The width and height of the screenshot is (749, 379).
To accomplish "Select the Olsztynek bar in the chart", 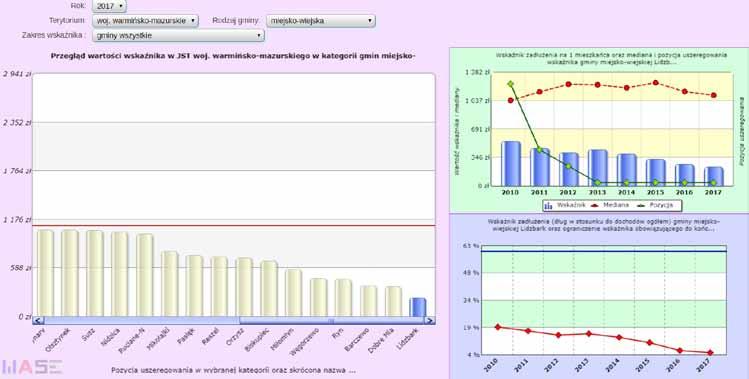I will 70,273.
